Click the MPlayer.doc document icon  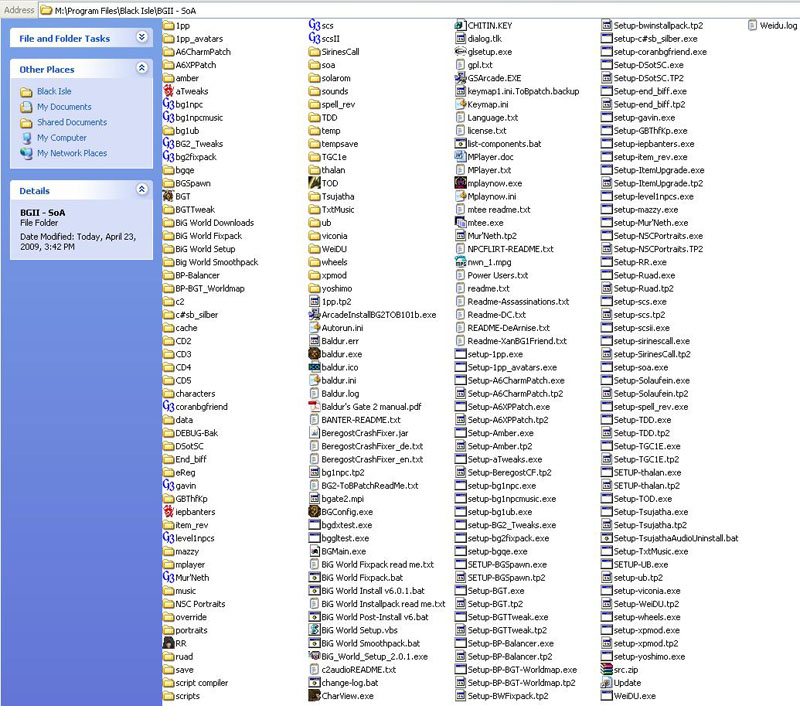[x=460, y=157]
